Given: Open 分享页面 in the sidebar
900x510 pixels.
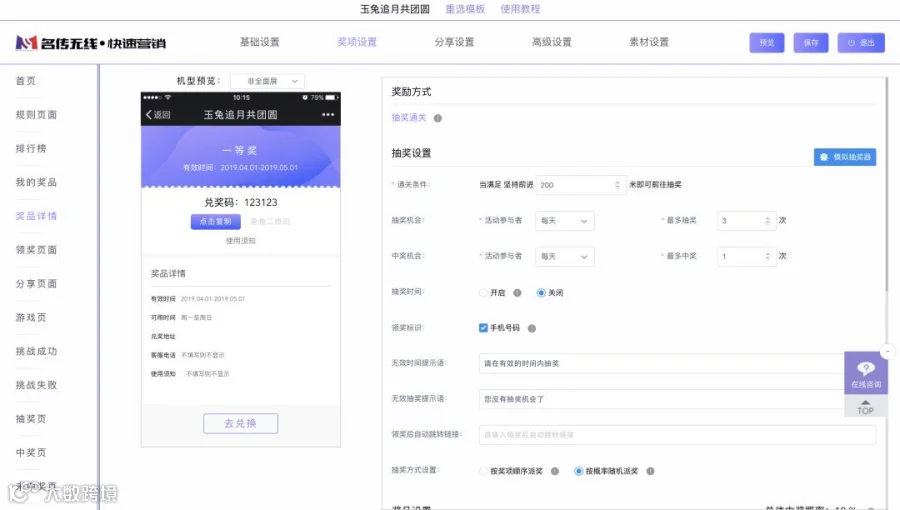Looking at the screenshot, I should pyautogui.click(x=36, y=284).
